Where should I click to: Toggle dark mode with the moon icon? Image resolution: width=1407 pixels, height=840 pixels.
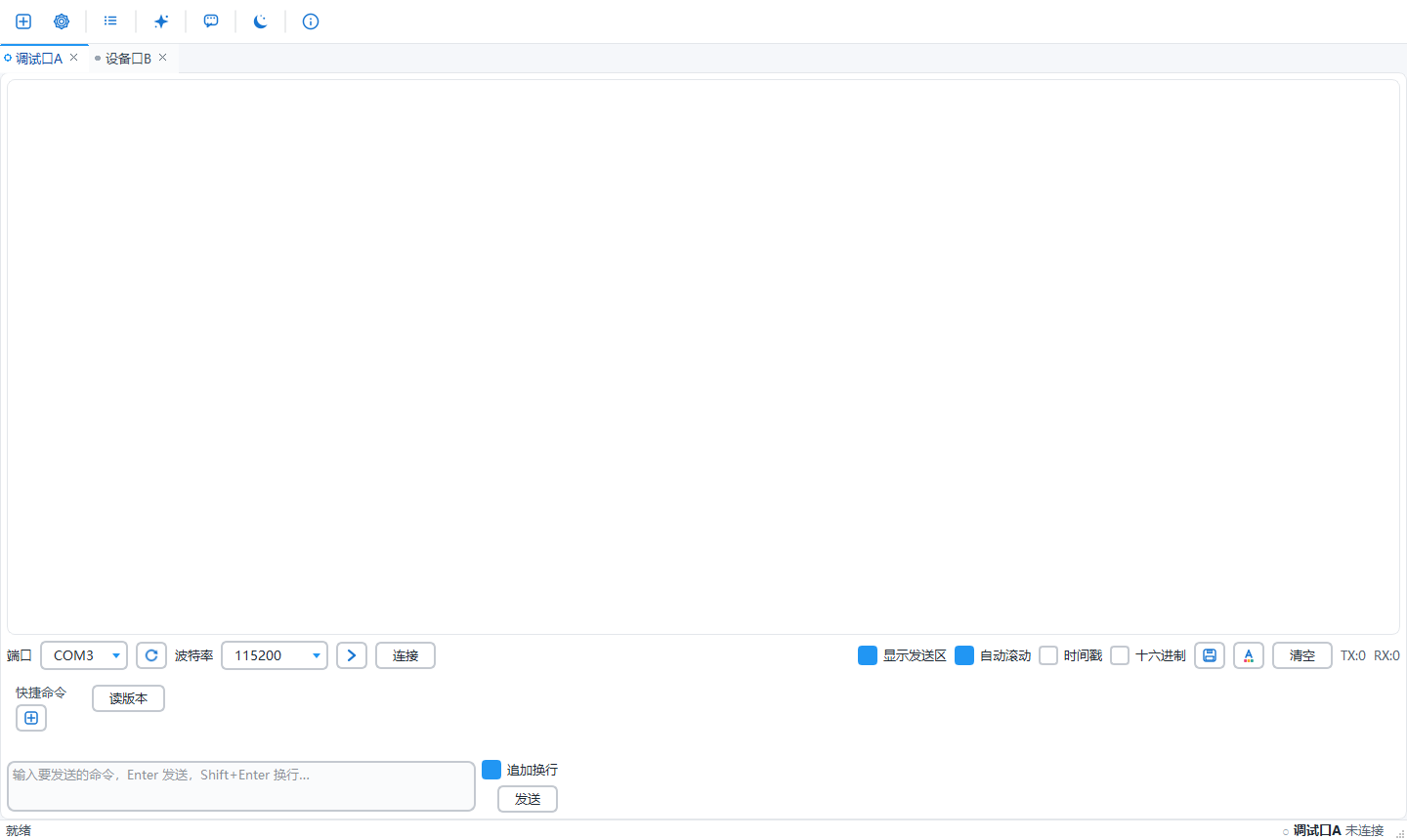pyautogui.click(x=261, y=21)
